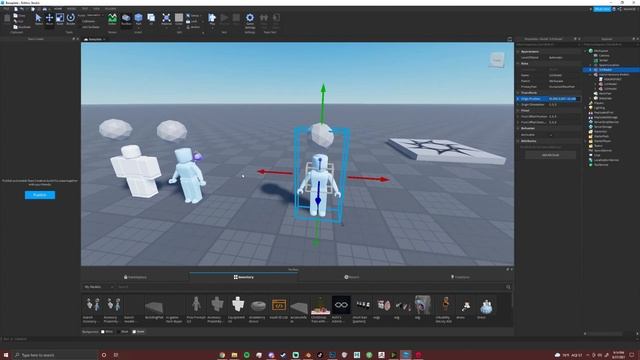Click the blue Collaborate button at top right
The width and height of the screenshot is (640, 360).
click(602, 9)
